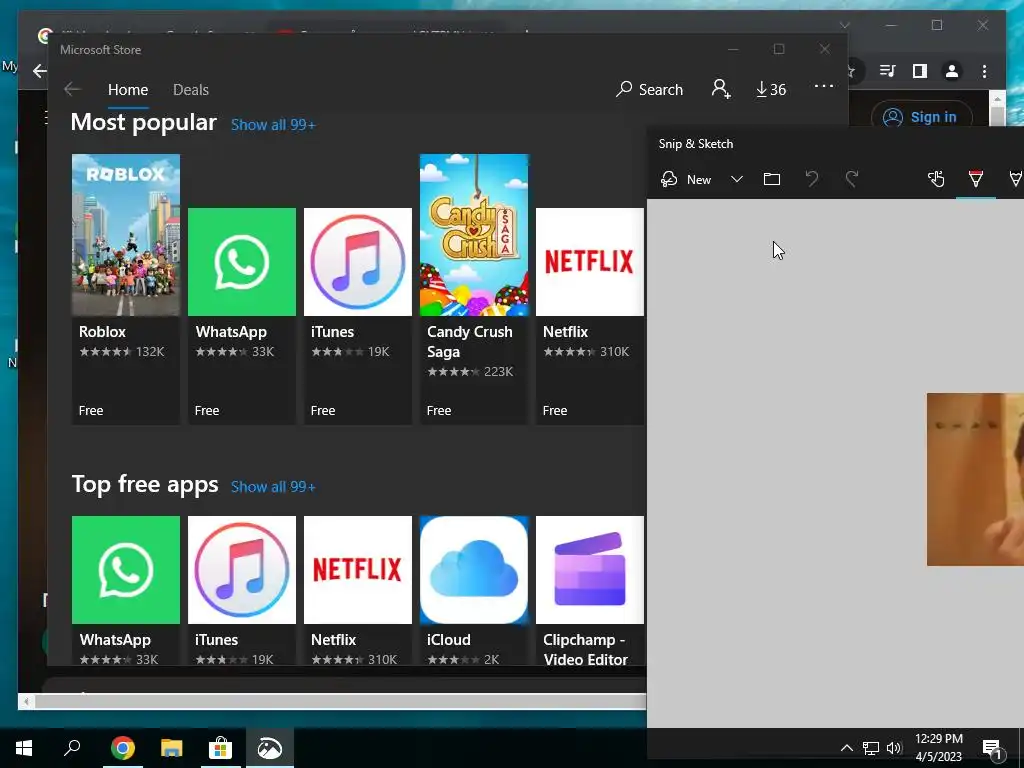
Task: Switch to Snip & Sketch from taskbar
Action: pyautogui.click(x=270, y=748)
